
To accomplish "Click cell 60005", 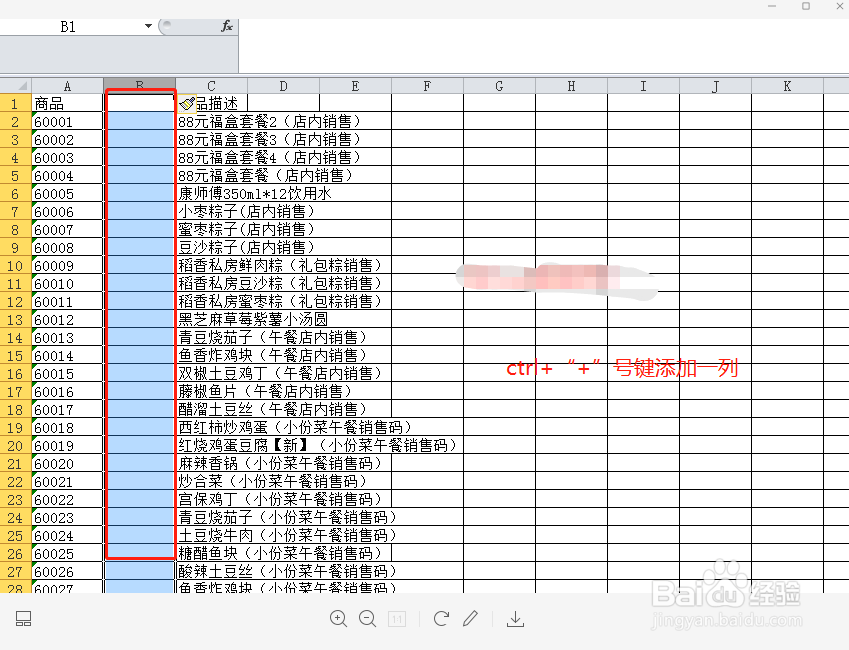I will pos(67,193).
